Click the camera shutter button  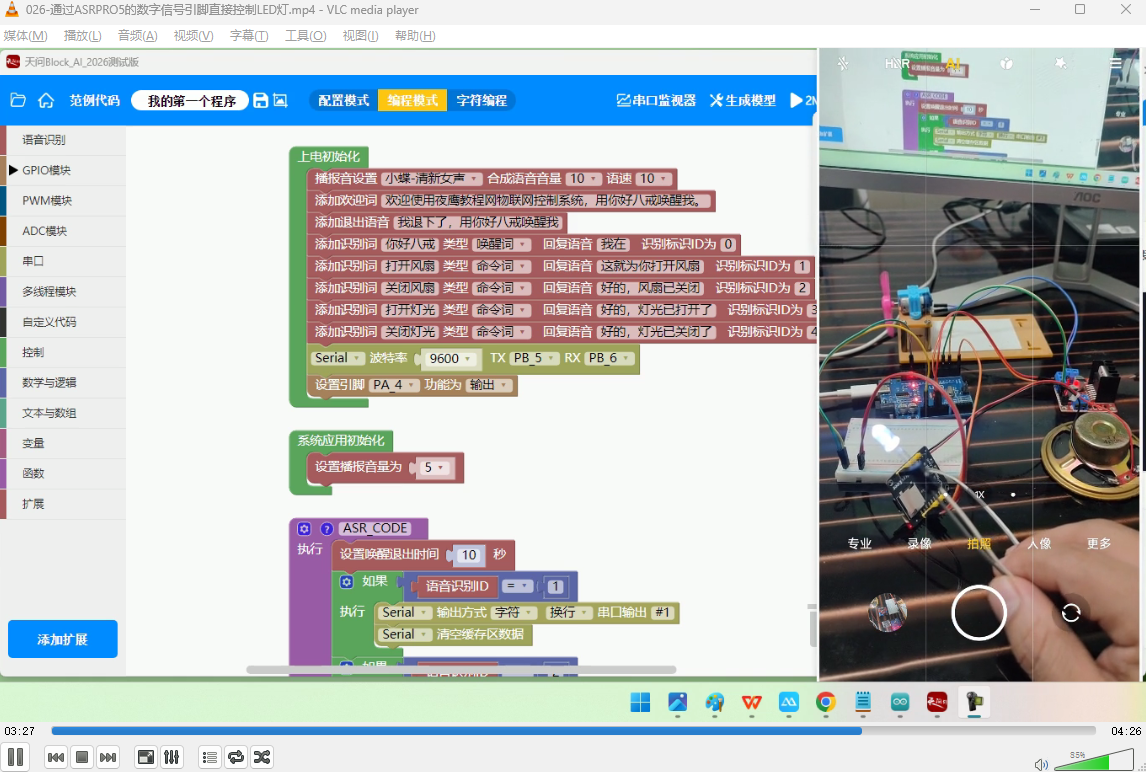(978, 613)
